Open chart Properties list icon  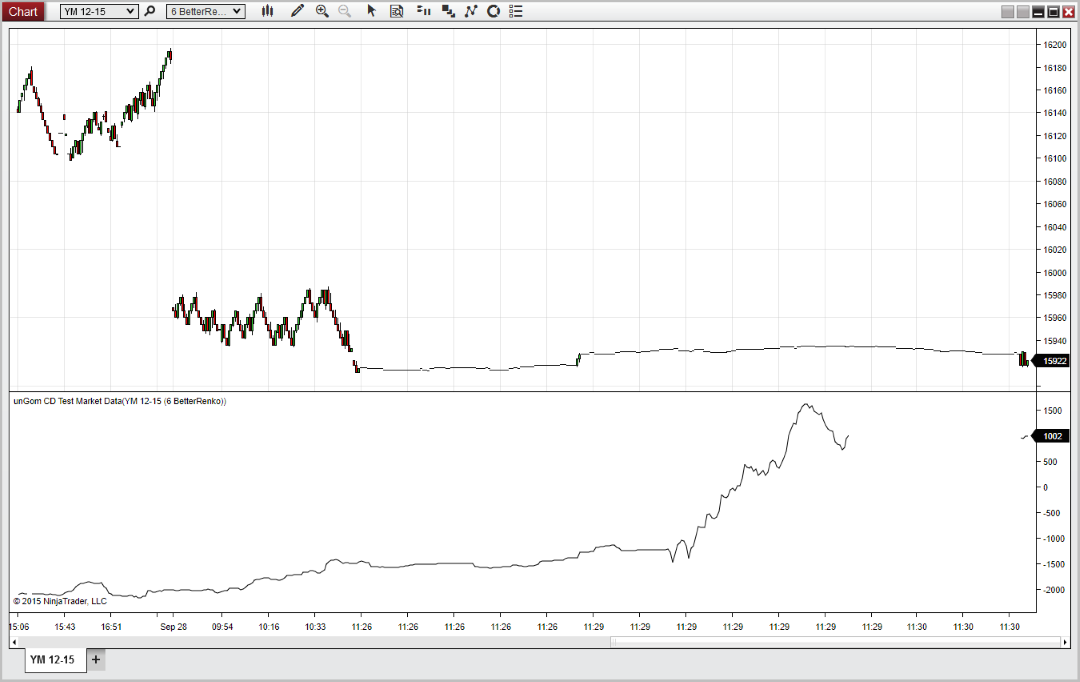coord(516,11)
